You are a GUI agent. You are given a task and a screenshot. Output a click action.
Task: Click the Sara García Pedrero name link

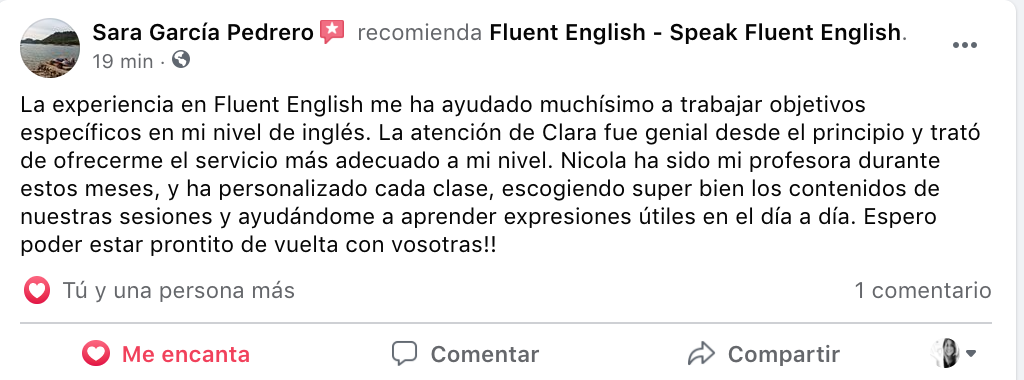pos(203,32)
